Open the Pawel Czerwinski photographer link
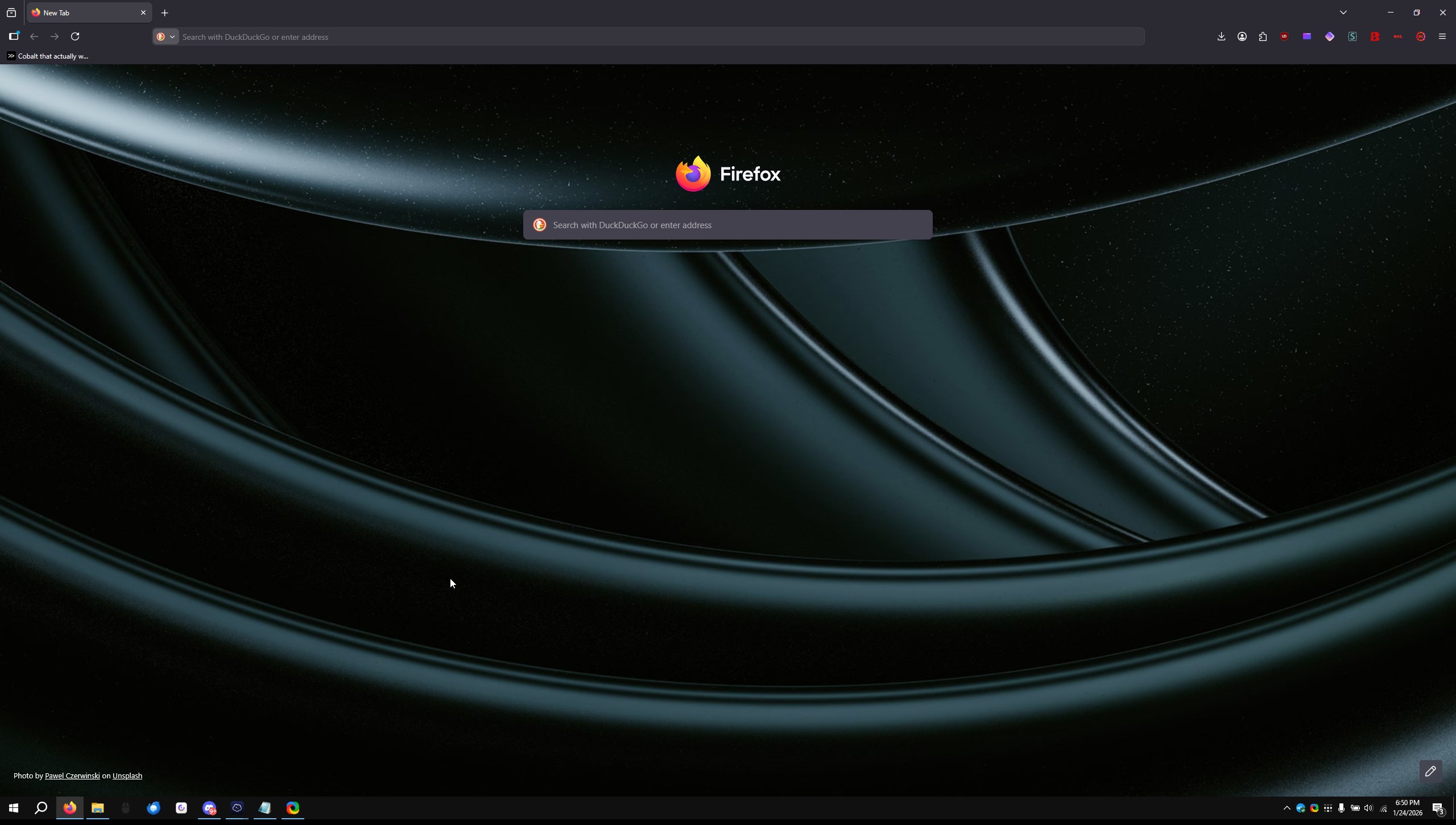Viewport: 1456px width, 825px height. (x=72, y=775)
